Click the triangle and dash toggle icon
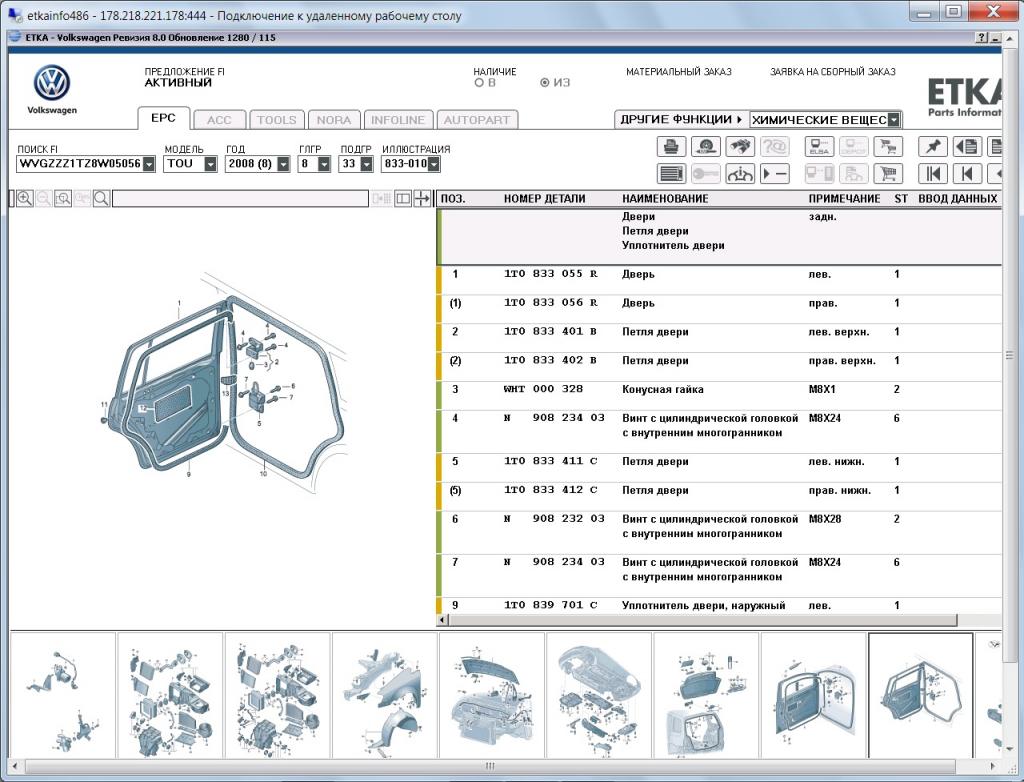The width and height of the screenshot is (1024, 782). [x=775, y=174]
